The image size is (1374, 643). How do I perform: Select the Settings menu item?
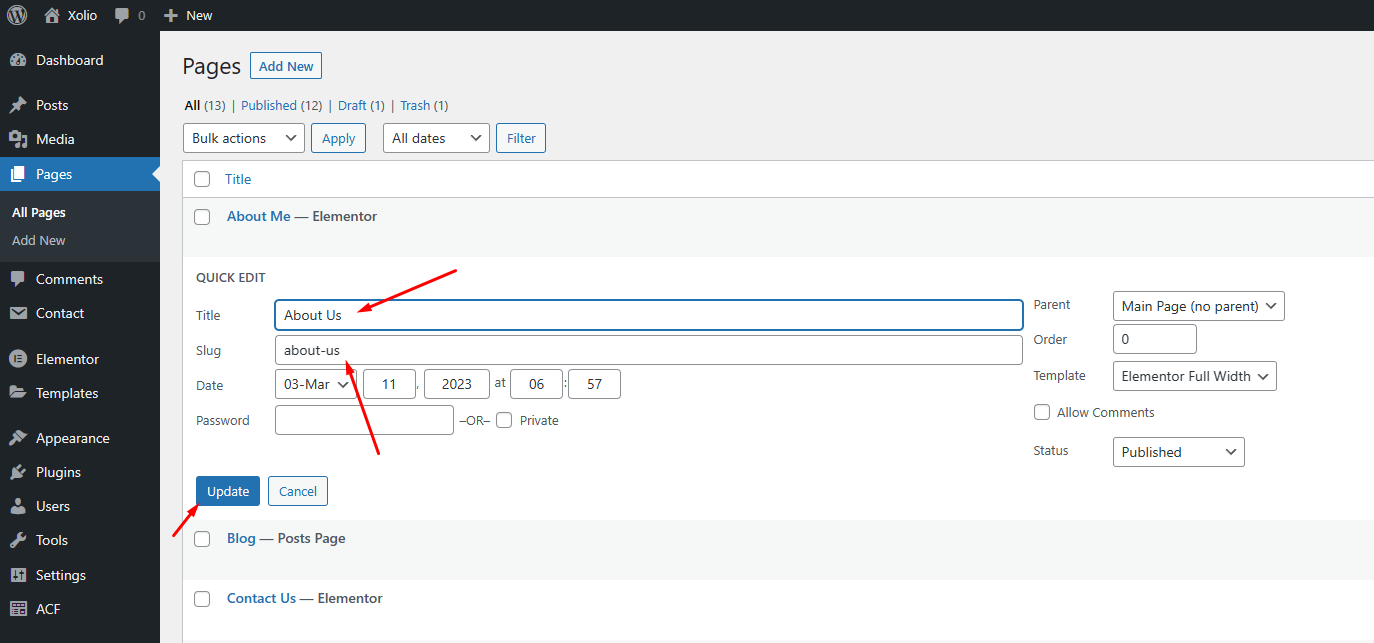pos(60,575)
